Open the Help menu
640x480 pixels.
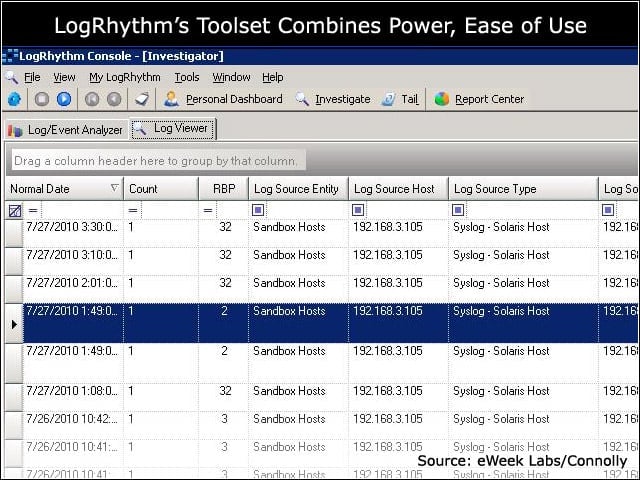(x=272, y=77)
